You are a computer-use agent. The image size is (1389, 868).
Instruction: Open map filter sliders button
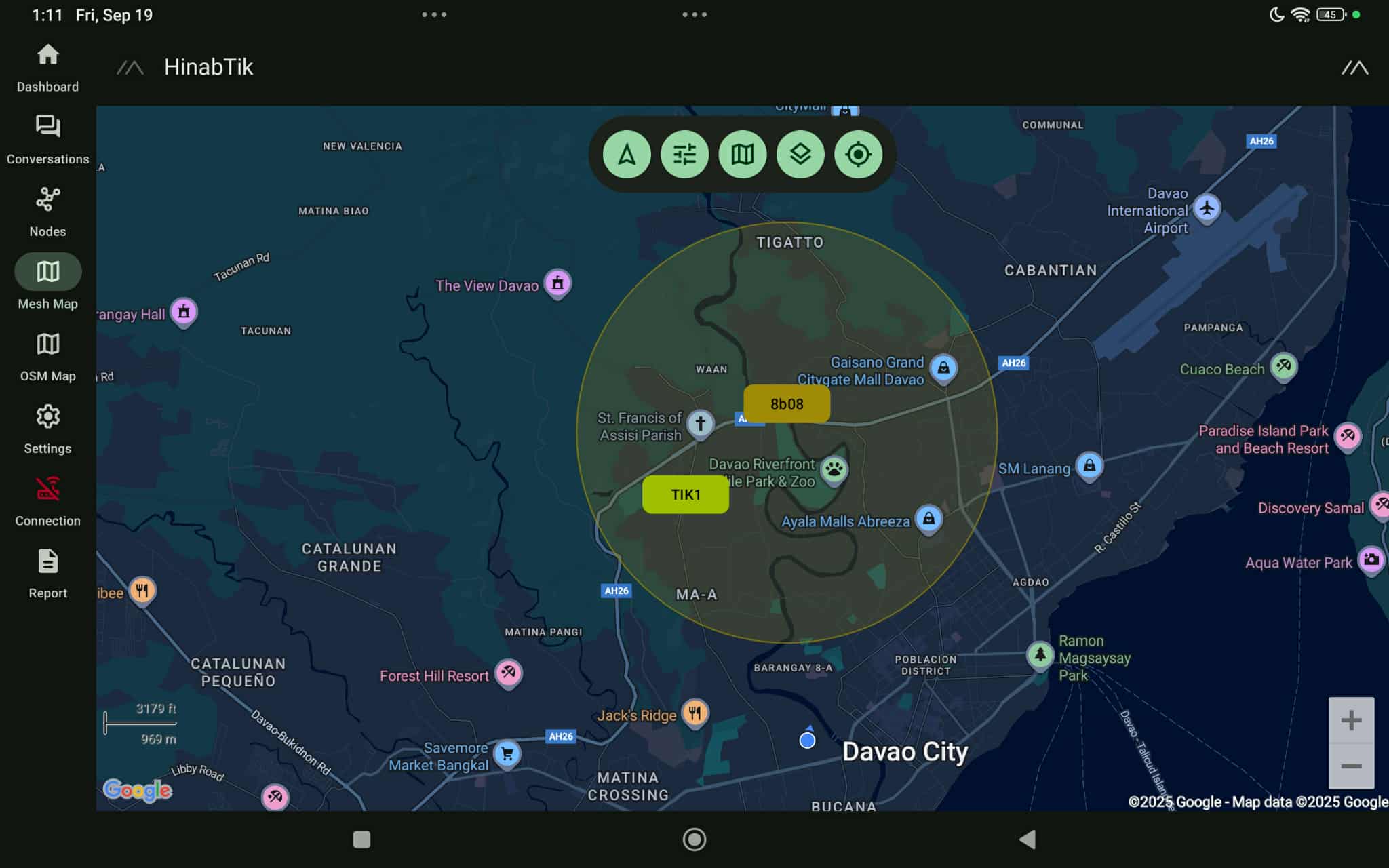coord(684,155)
